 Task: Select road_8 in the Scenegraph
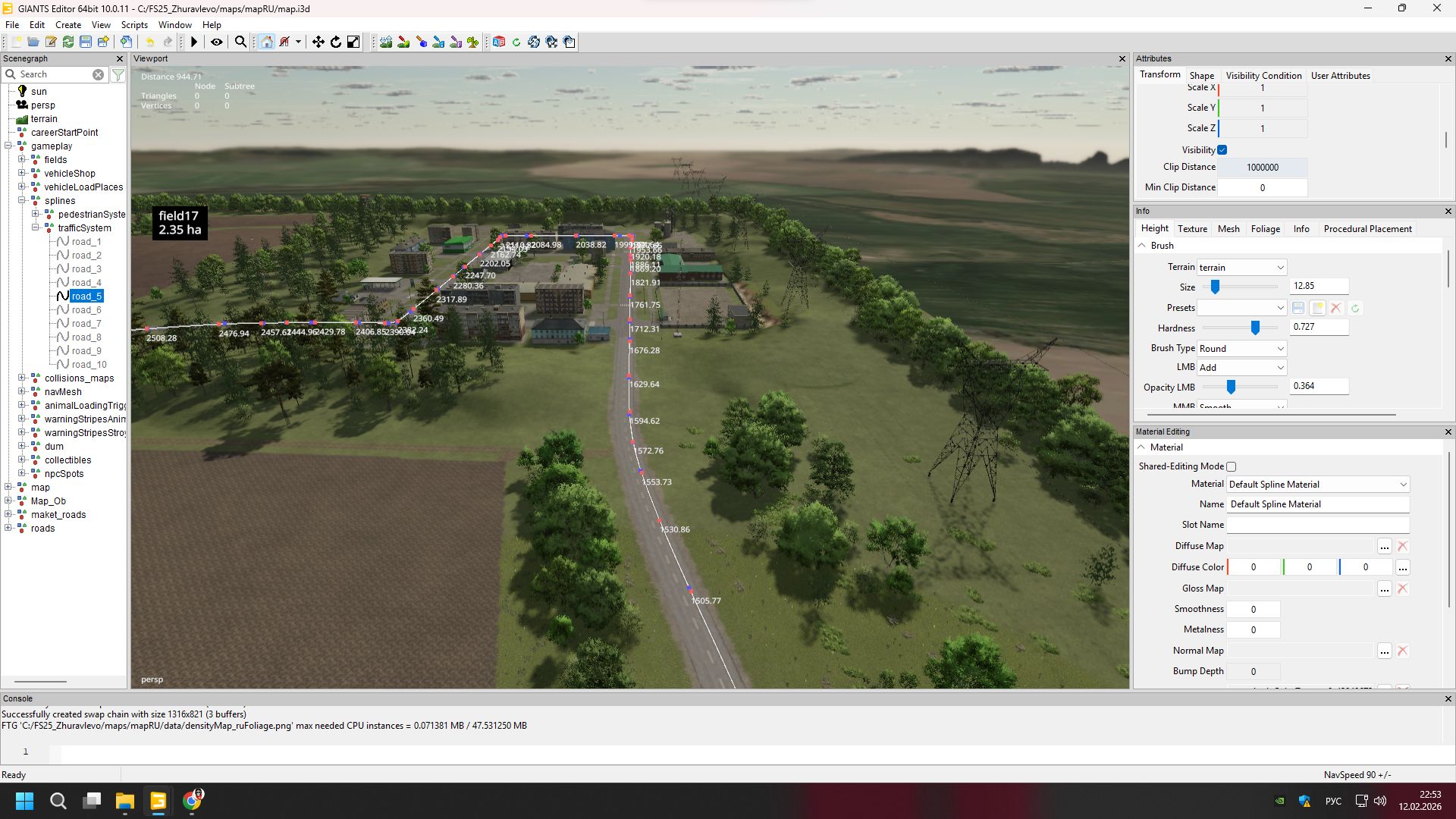(86, 337)
